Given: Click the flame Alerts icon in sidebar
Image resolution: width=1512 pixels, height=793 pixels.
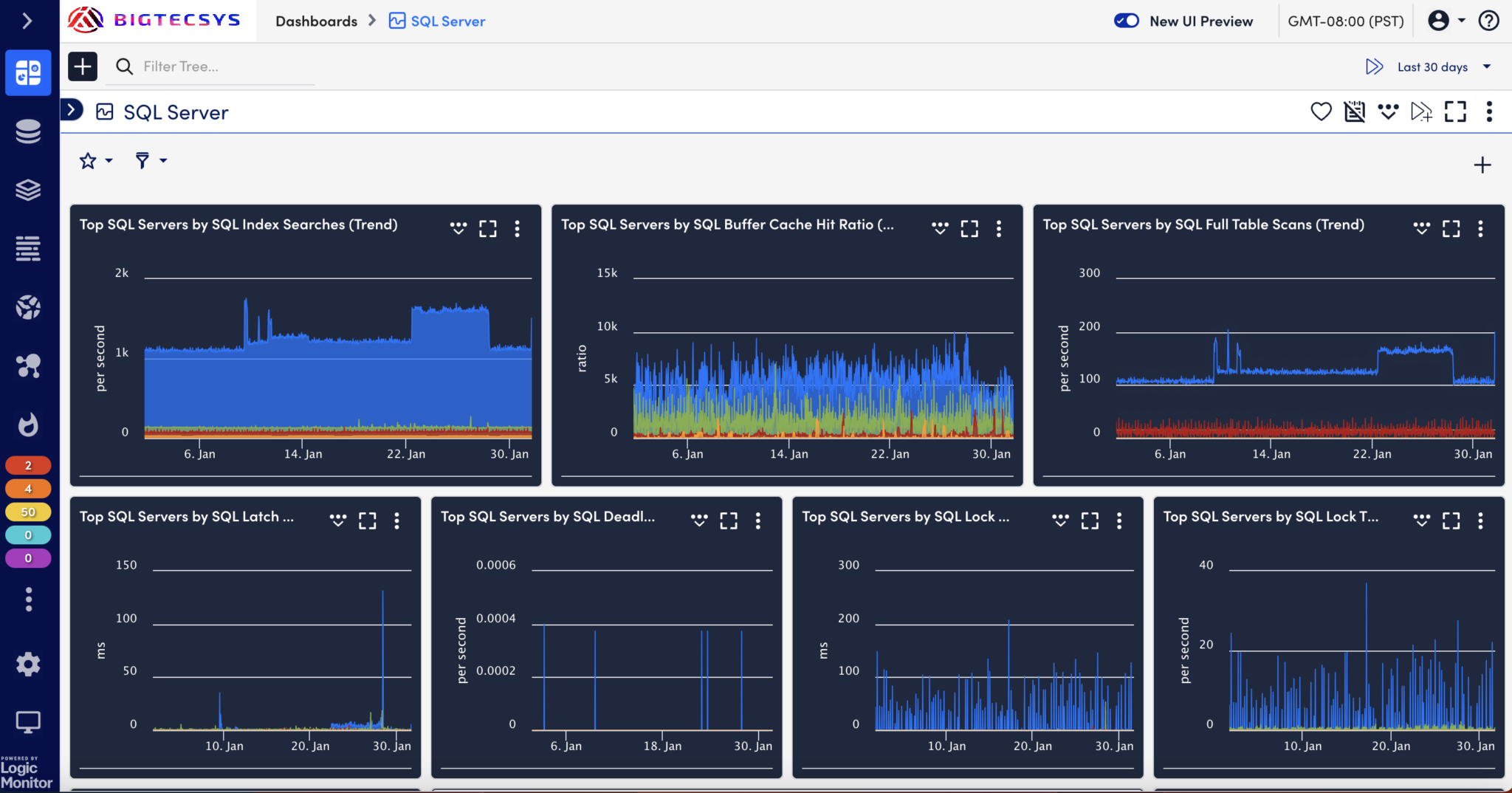Looking at the screenshot, I should pyautogui.click(x=28, y=425).
